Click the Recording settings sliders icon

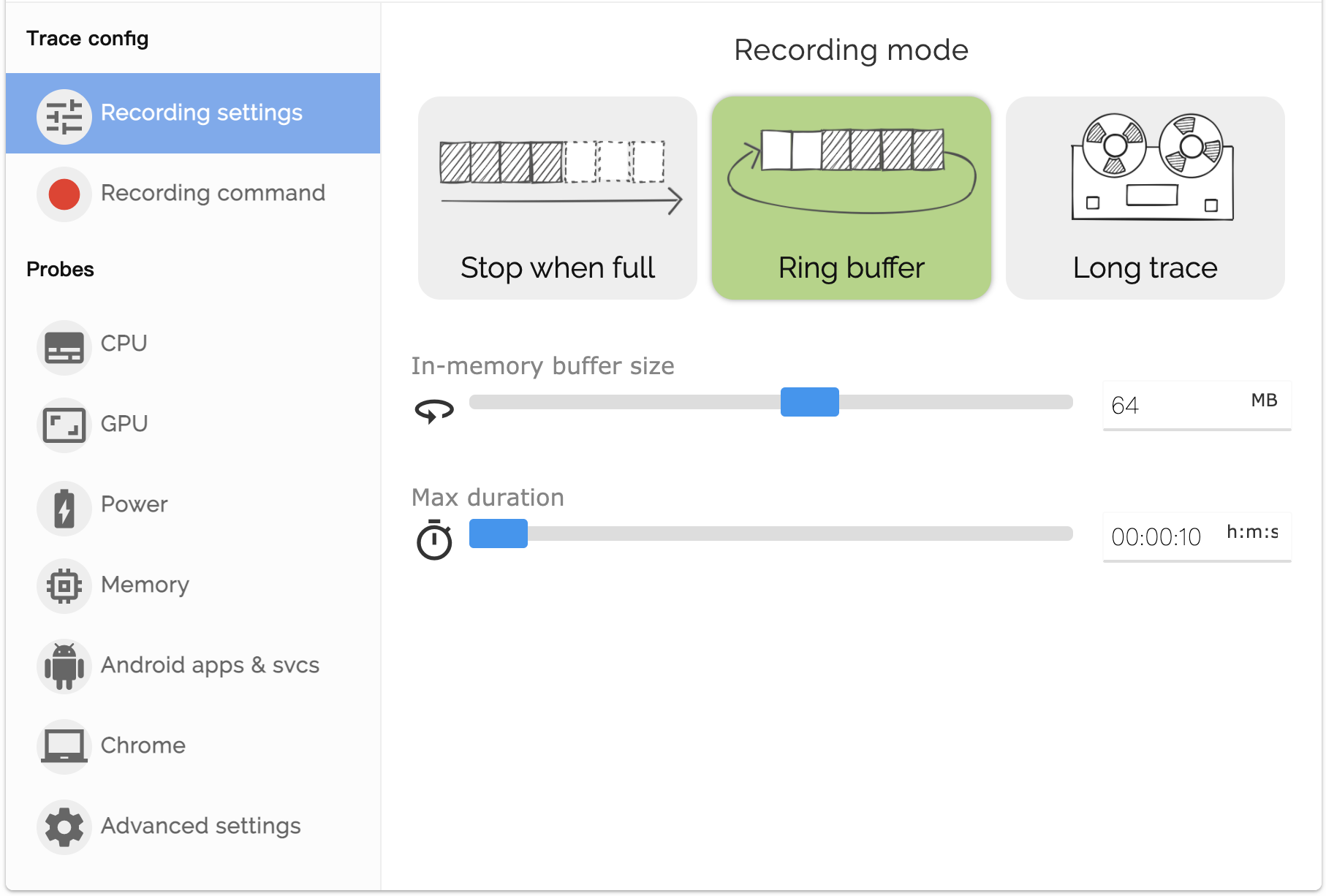click(x=64, y=117)
